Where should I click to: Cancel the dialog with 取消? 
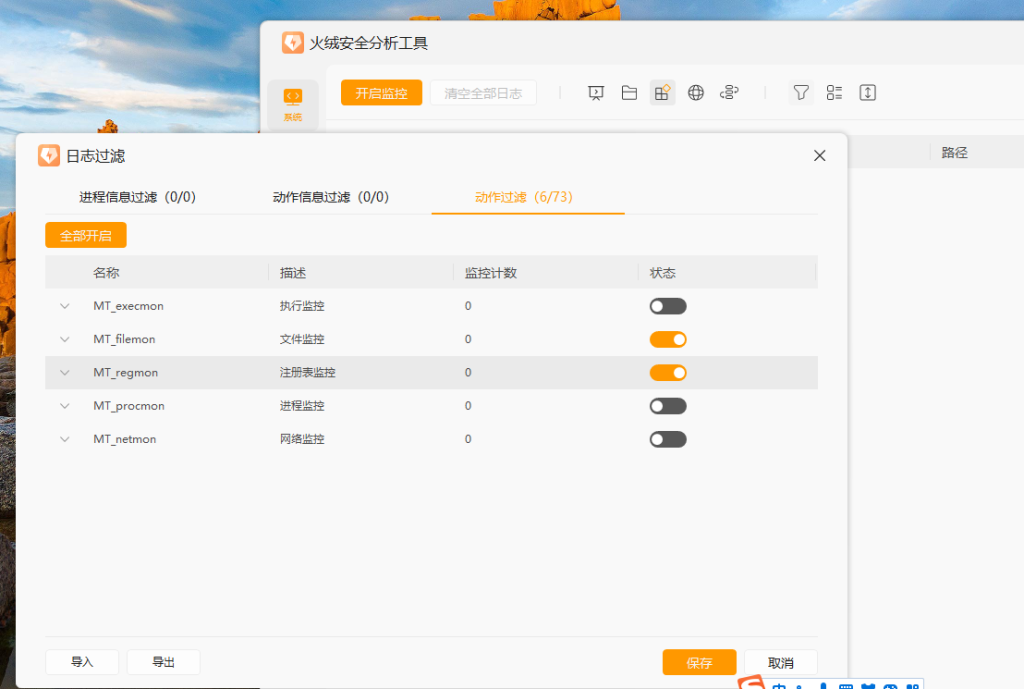pos(781,662)
